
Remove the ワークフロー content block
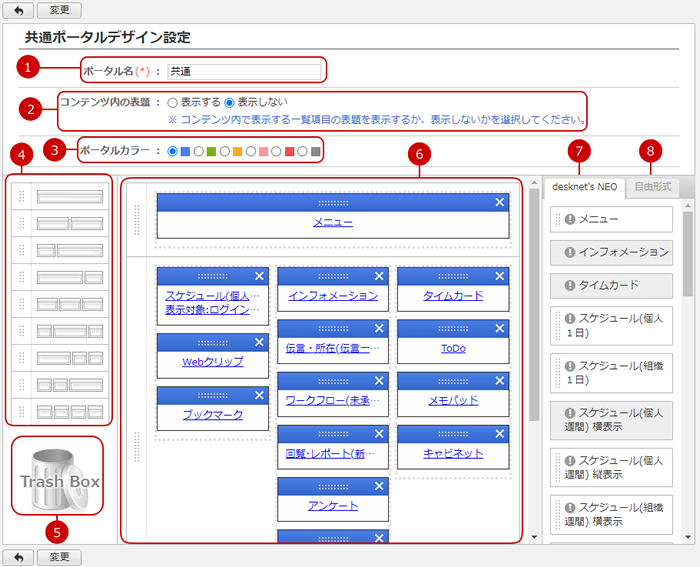click(379, 381)
